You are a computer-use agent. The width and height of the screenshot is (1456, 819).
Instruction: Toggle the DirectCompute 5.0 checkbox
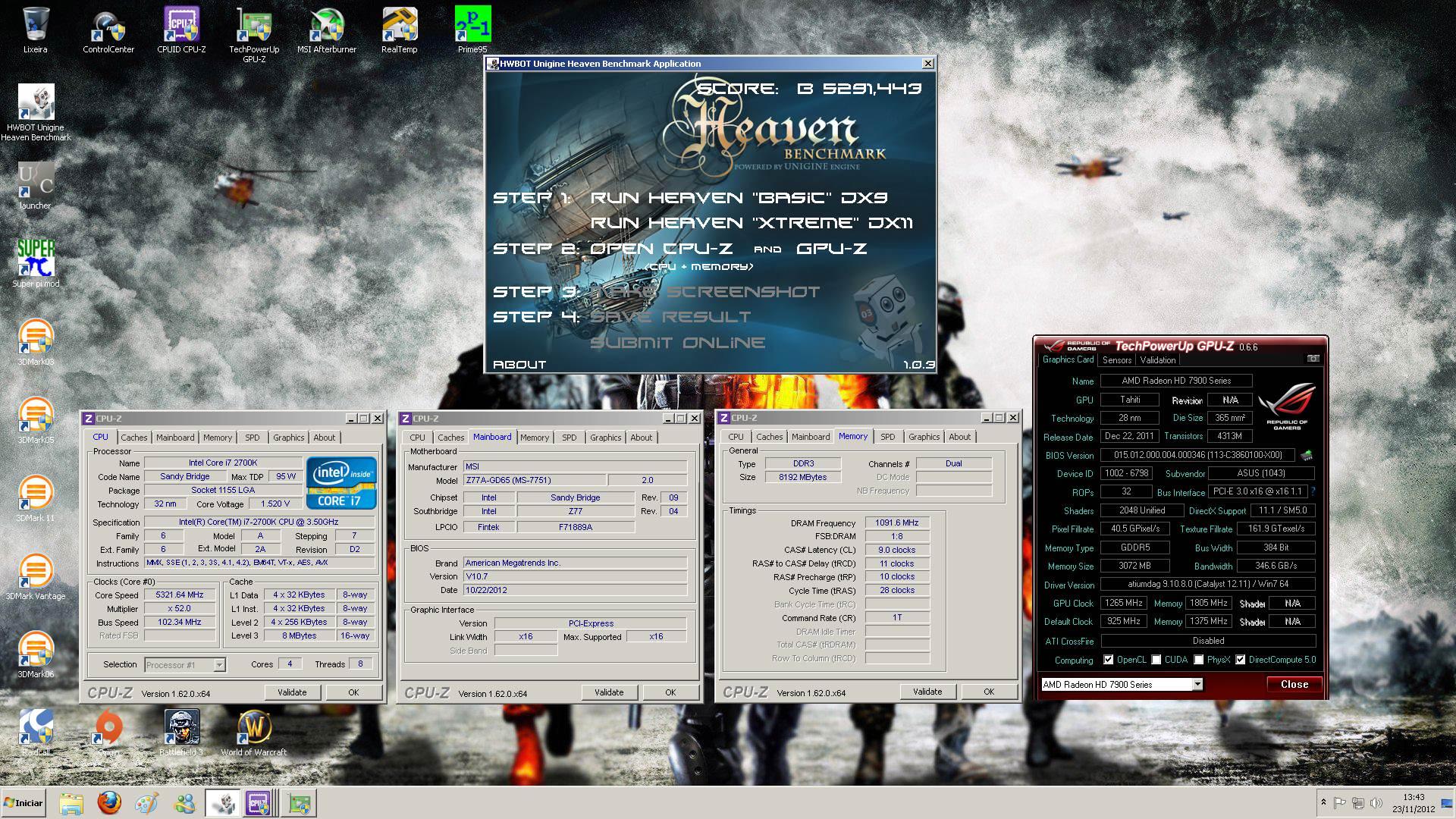pos(1241,660)
